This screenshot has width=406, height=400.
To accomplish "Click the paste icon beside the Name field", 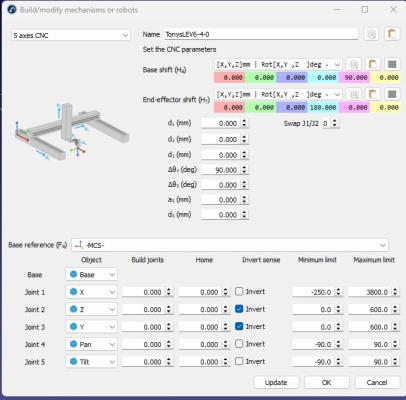I will tap(392, 34).
